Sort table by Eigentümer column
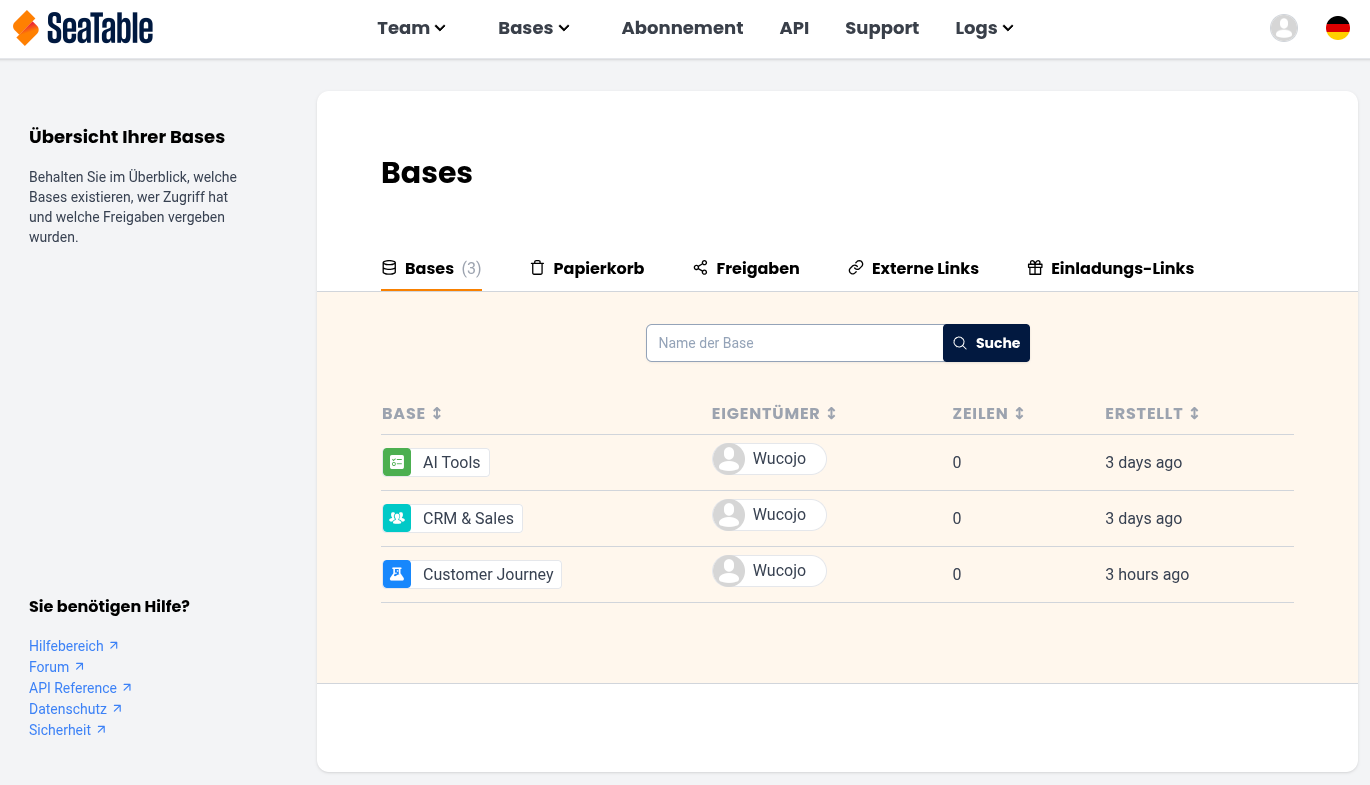1370x785 pixels. [x=831, y=414]
